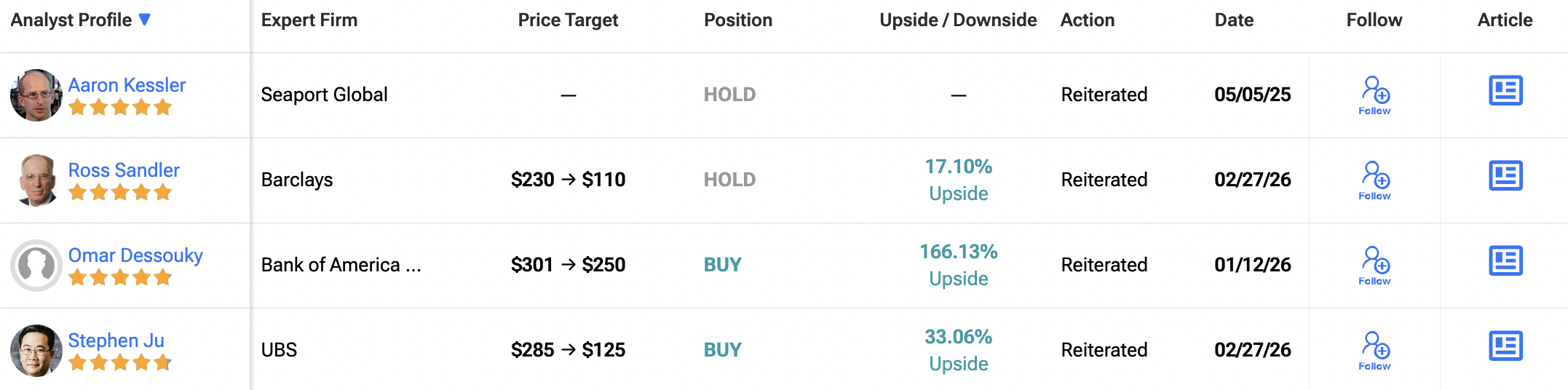Follow analyst Stephen Ju

pyautogui.click(x=1374, y=351)
